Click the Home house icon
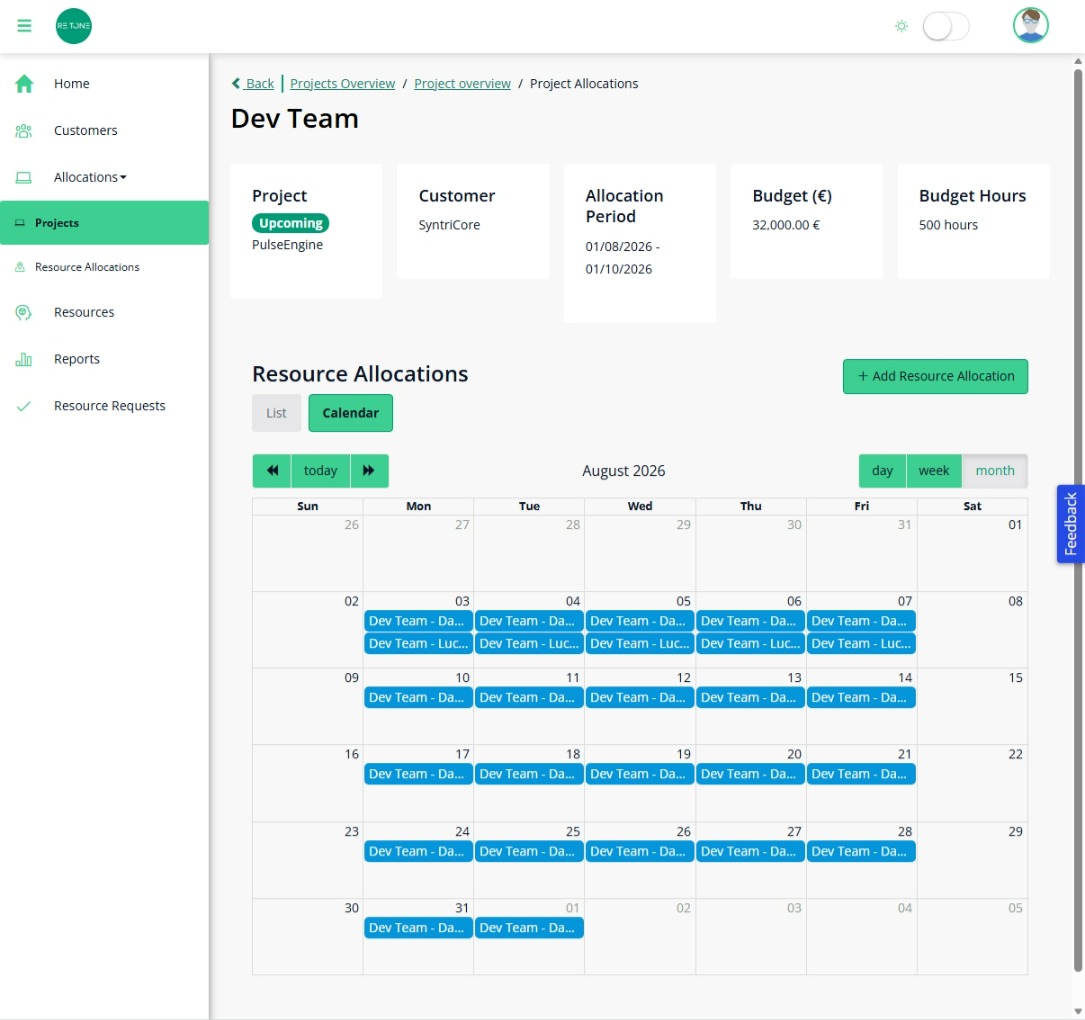 pyautogui.click(x=24, y=84)
